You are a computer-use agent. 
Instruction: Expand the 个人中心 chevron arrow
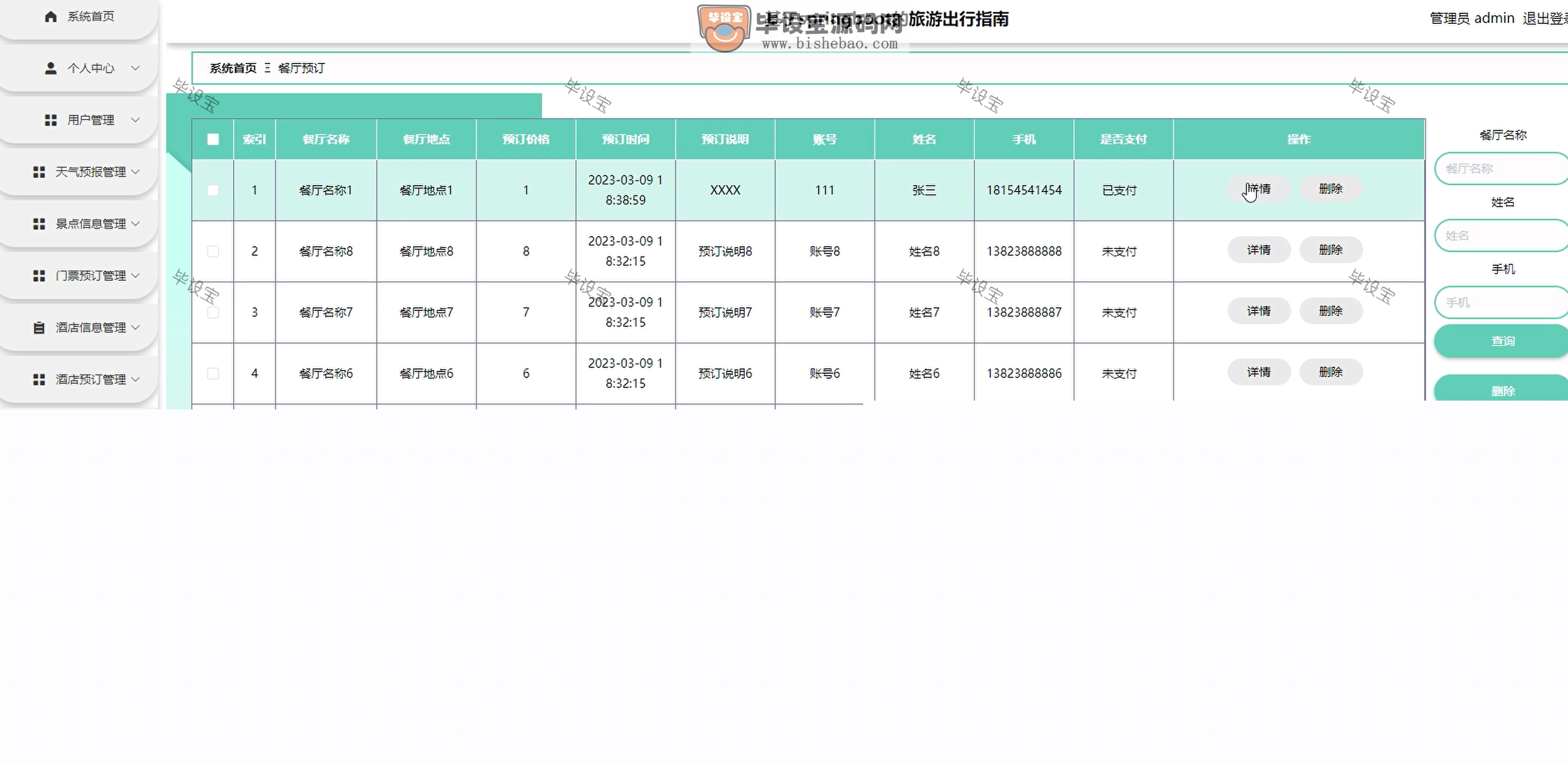click(135, 68)
